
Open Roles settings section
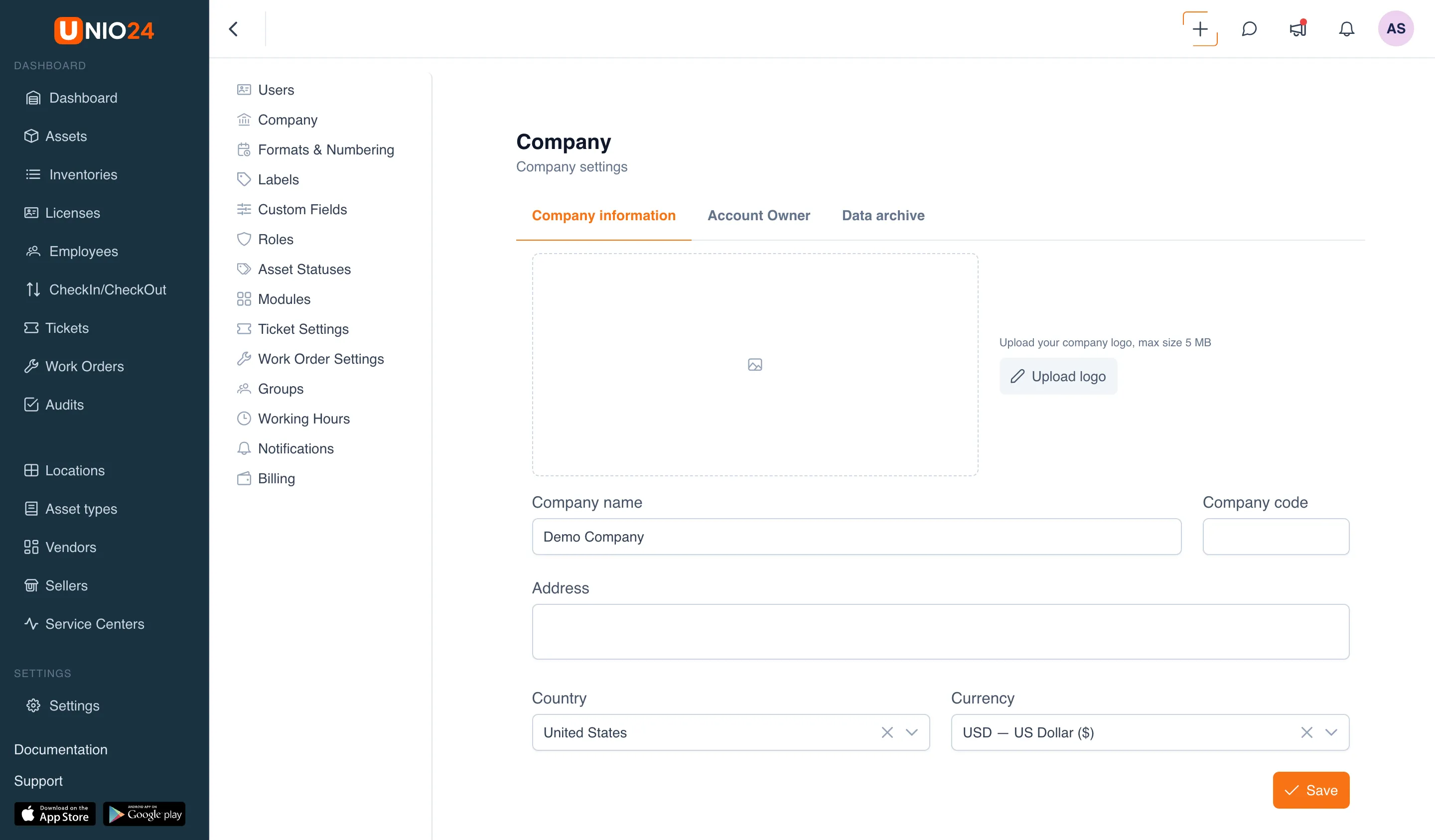(x=265, y=239)
